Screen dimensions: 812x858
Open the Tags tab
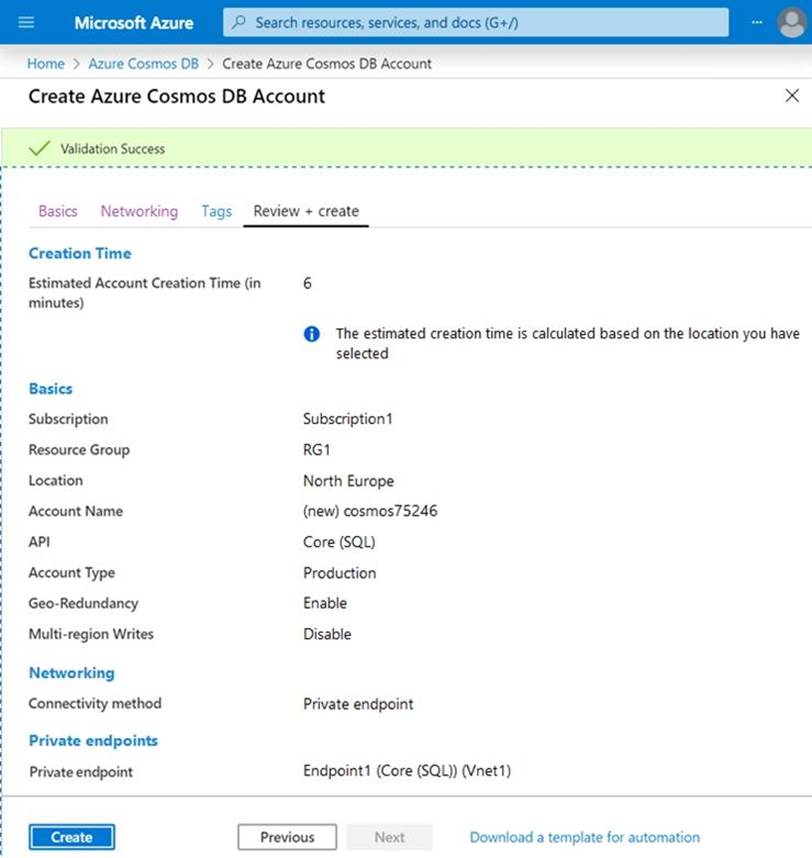[x=216, y=211]
